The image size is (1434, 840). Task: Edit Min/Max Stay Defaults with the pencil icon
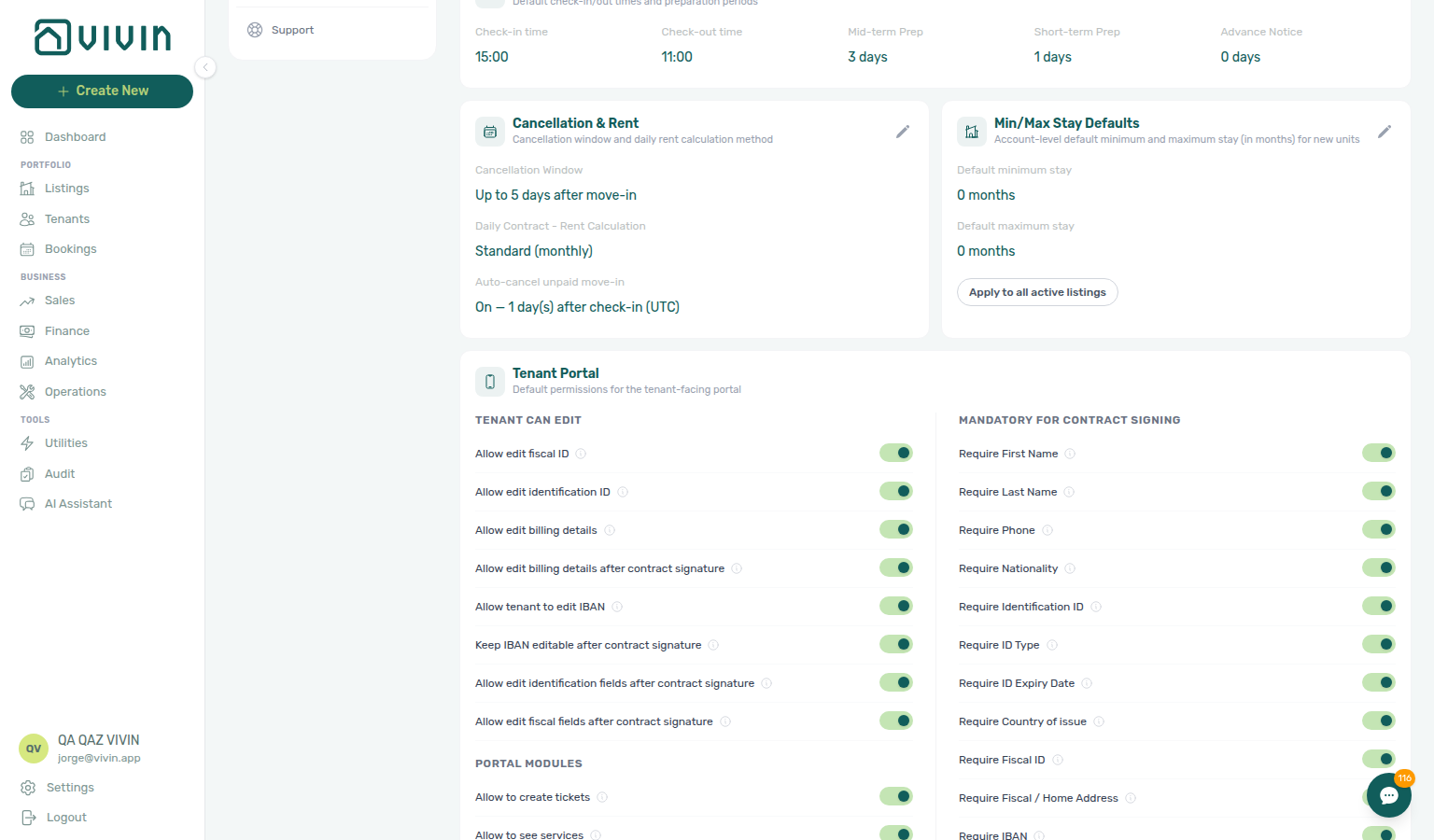(1385, 132)
